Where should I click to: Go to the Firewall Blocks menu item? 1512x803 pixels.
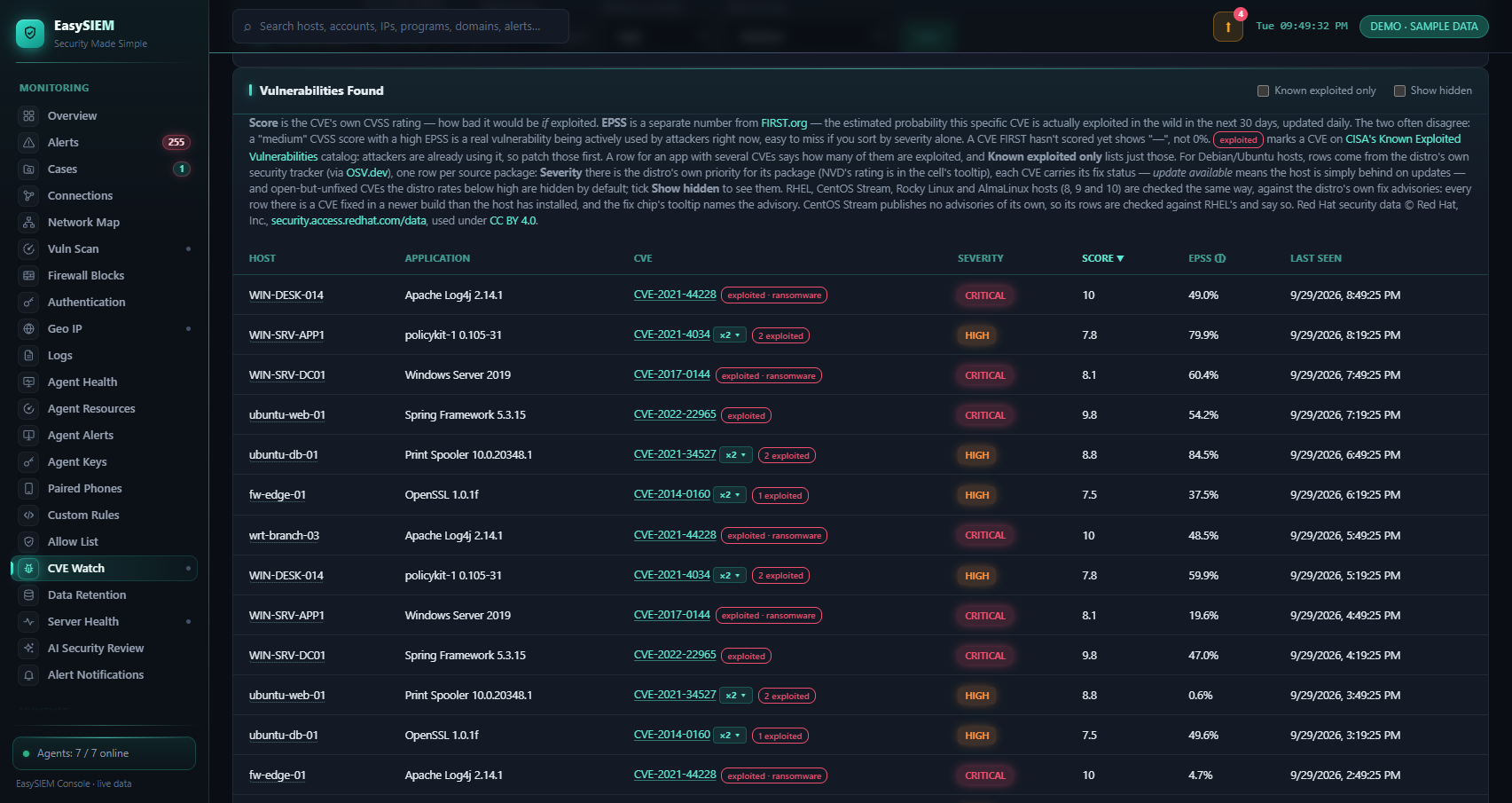(105, 276)
